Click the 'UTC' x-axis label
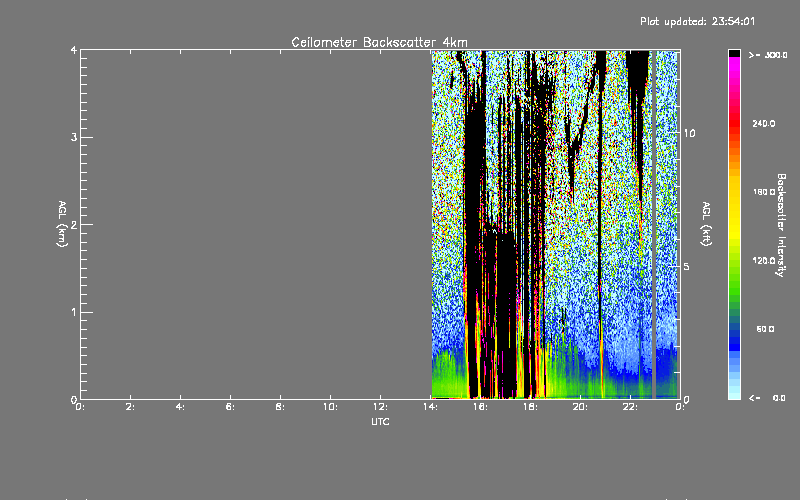Viewport: 800px width, 500px height. coord(380,421)
